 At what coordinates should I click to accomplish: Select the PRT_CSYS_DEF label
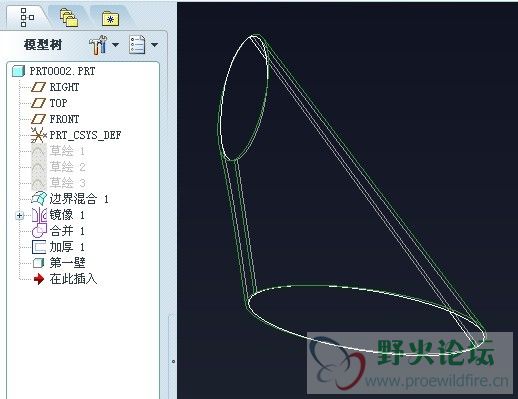pos(85,135)
